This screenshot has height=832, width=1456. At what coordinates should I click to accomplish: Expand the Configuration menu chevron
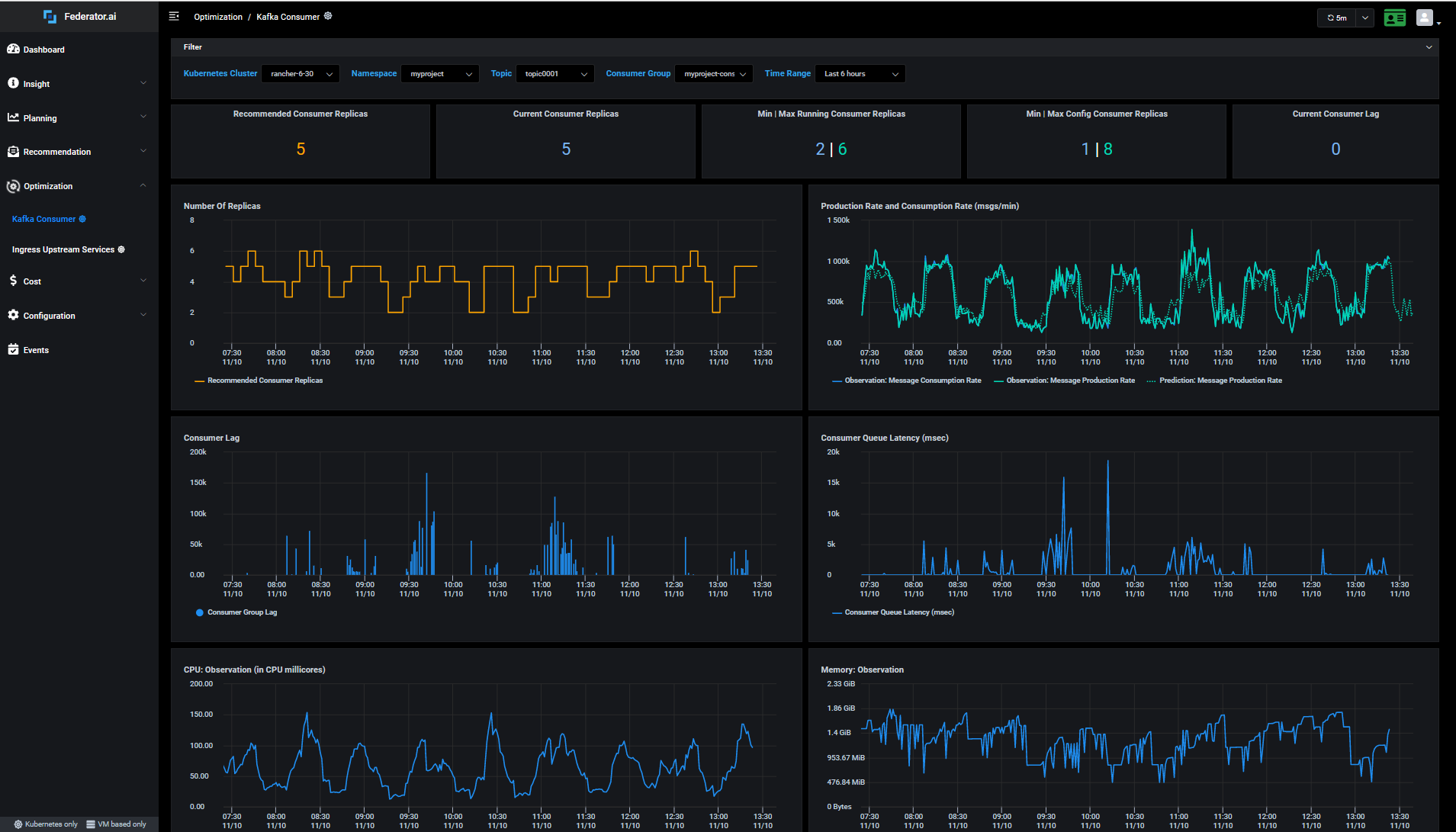[x=143, y=315]
